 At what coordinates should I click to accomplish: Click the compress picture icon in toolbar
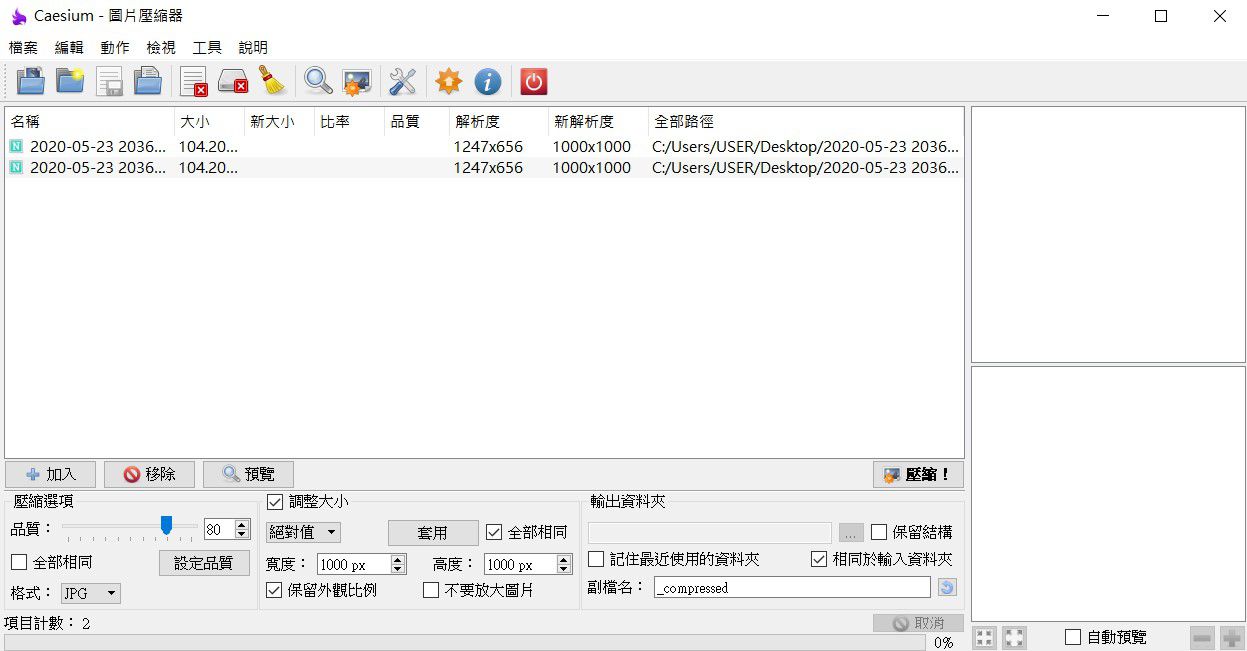[x=357, y=81]
